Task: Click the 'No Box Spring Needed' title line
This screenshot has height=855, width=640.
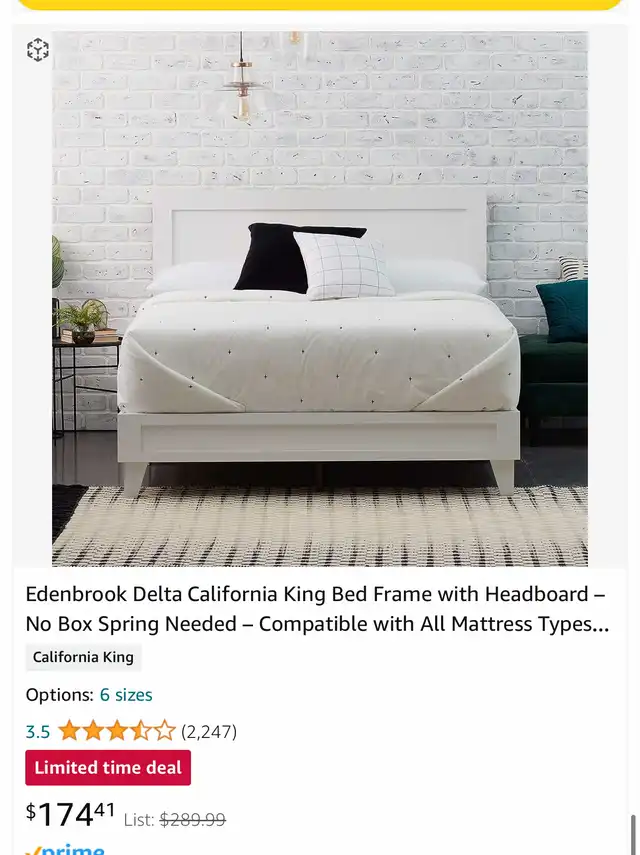Action: 317,624
